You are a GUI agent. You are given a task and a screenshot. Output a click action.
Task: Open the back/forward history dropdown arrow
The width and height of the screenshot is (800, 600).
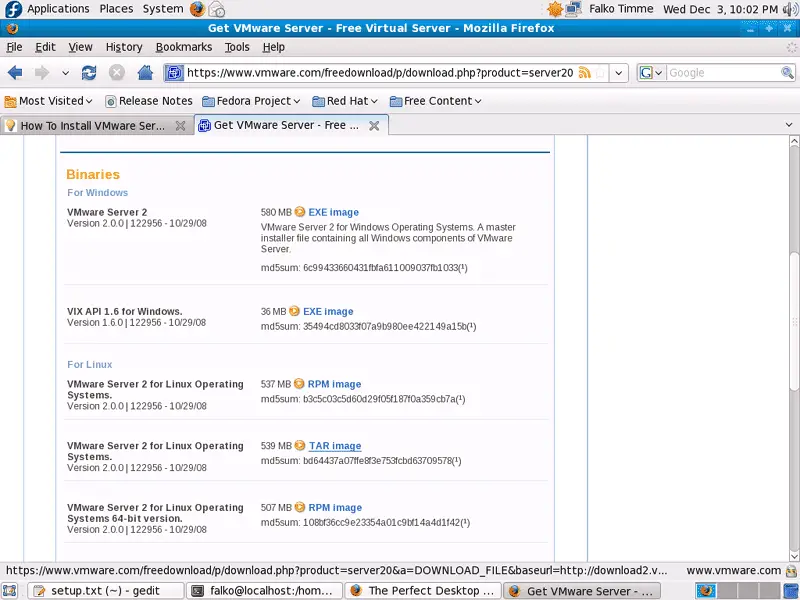click(65, 73)
